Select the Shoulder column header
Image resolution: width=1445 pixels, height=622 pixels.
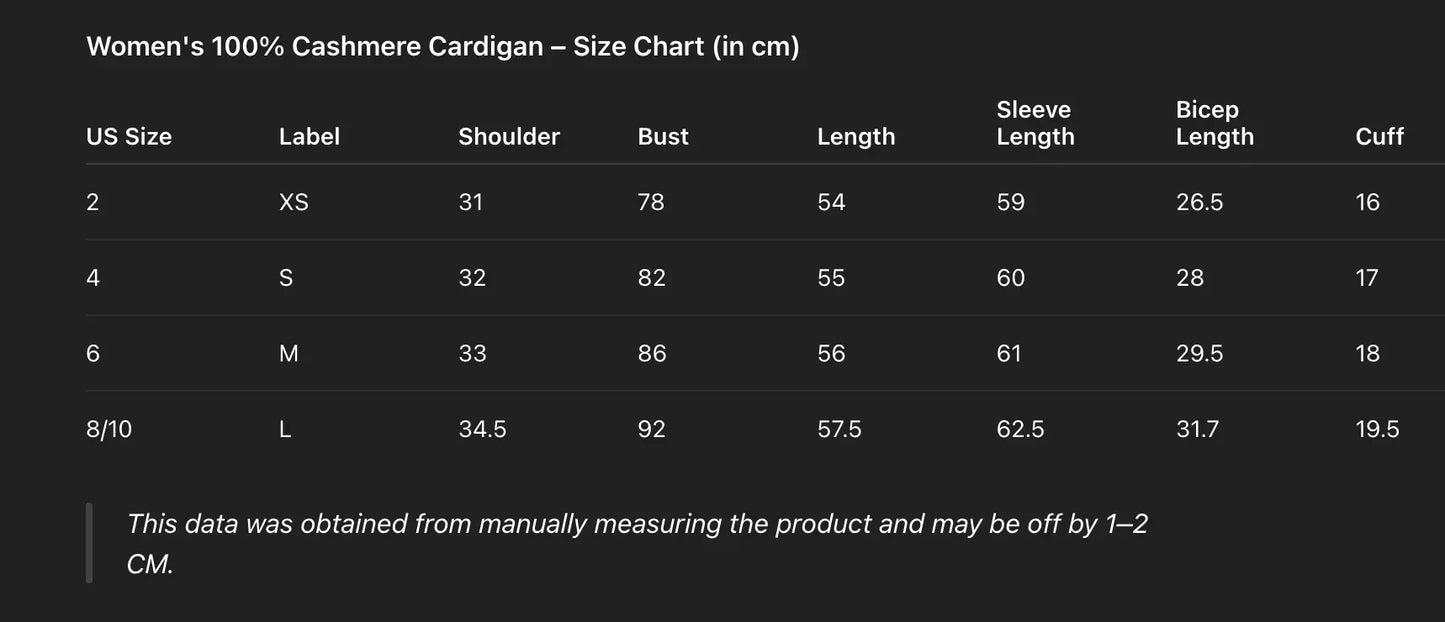coord(509,137)
